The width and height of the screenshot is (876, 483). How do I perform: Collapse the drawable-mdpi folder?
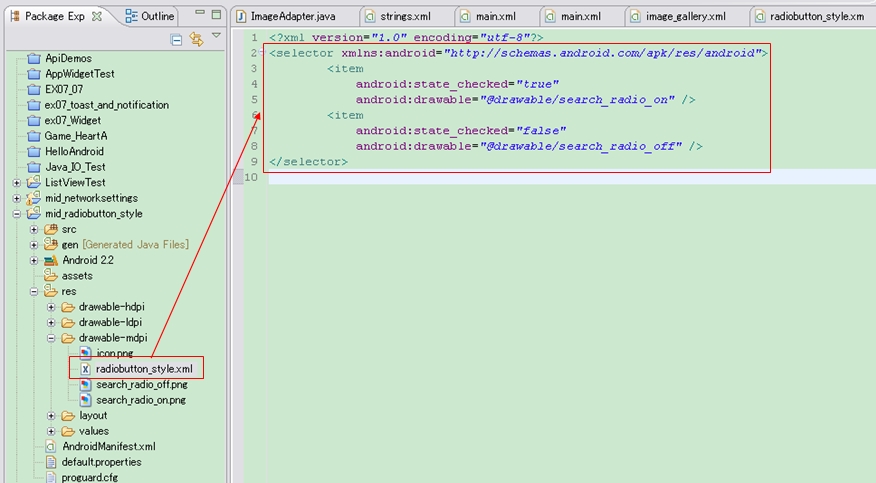click(x=51, y=338)
